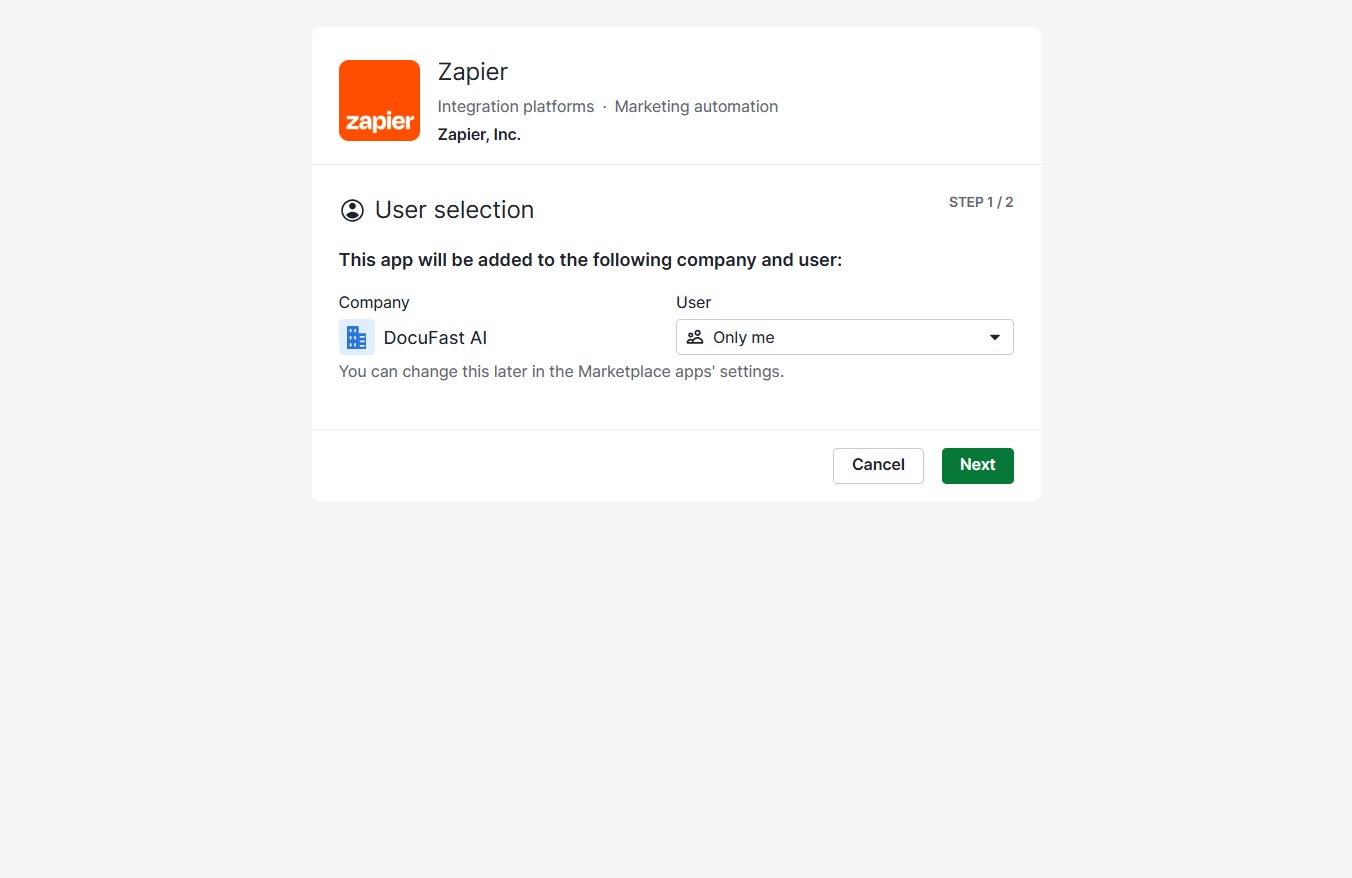The width and height of the screenshot is (1352, 878).
Task: Click the DocuFast AI company building icon
Action: [357, 337]
